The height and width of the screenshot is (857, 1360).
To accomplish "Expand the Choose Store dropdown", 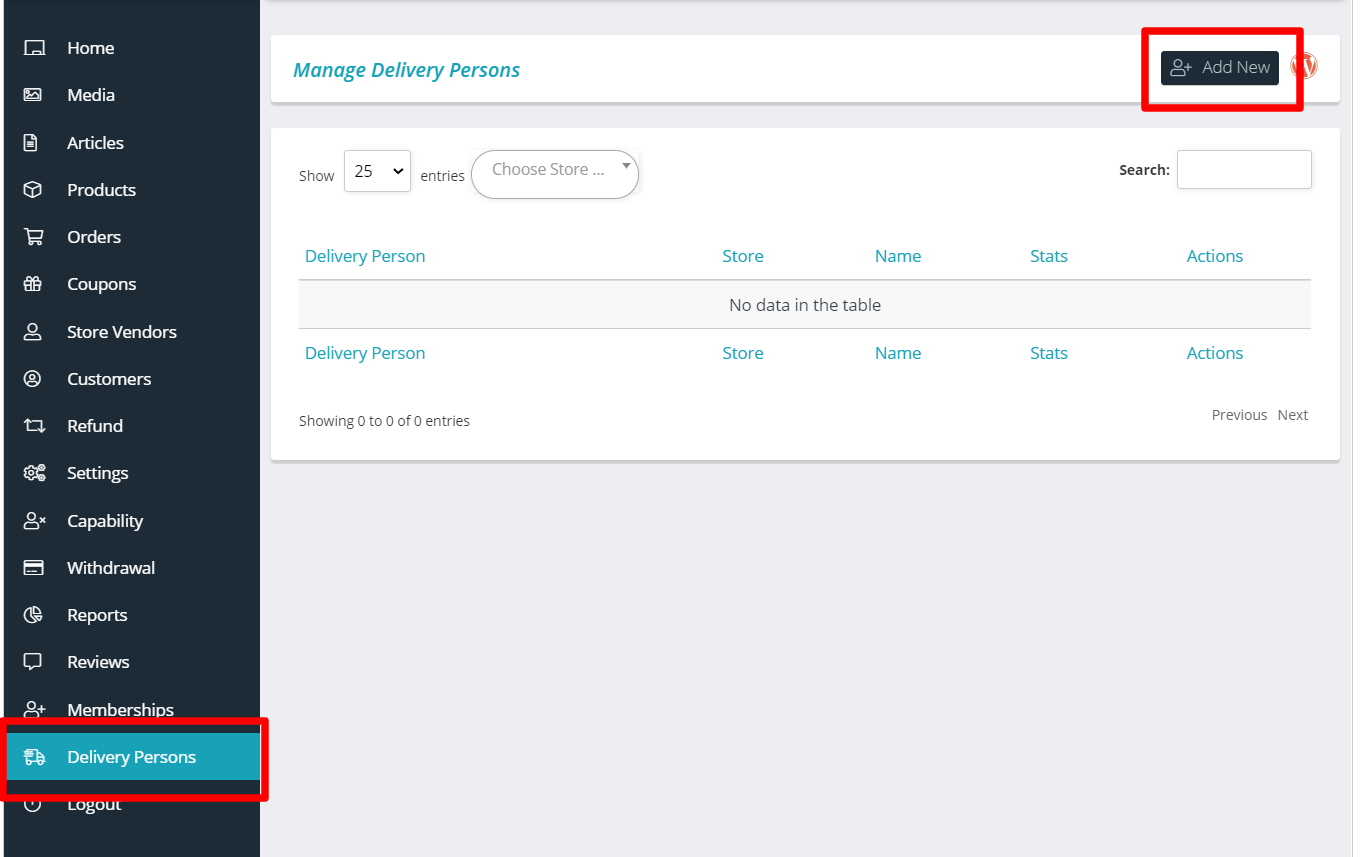I will coord(555,174).
